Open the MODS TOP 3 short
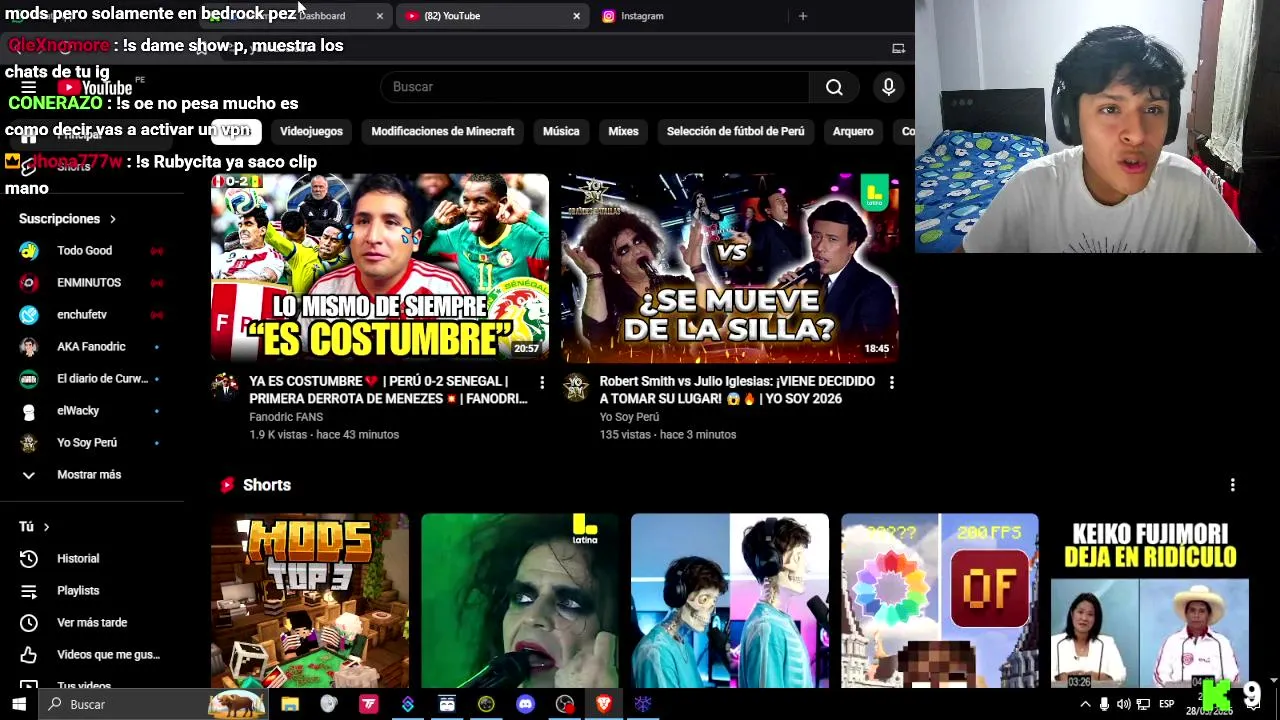This screenshot has height=720, width=1280. click(x=310, y=601)
